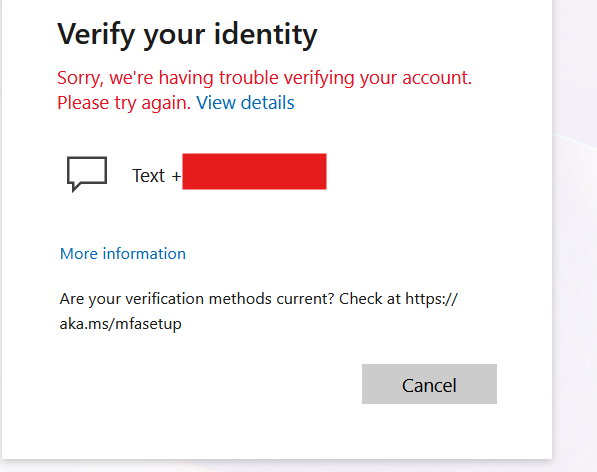This screenshot has height=472, width=597.
Task: Click the 'Sorry, we're having trouble' error text
Action: tap(168, 78)
